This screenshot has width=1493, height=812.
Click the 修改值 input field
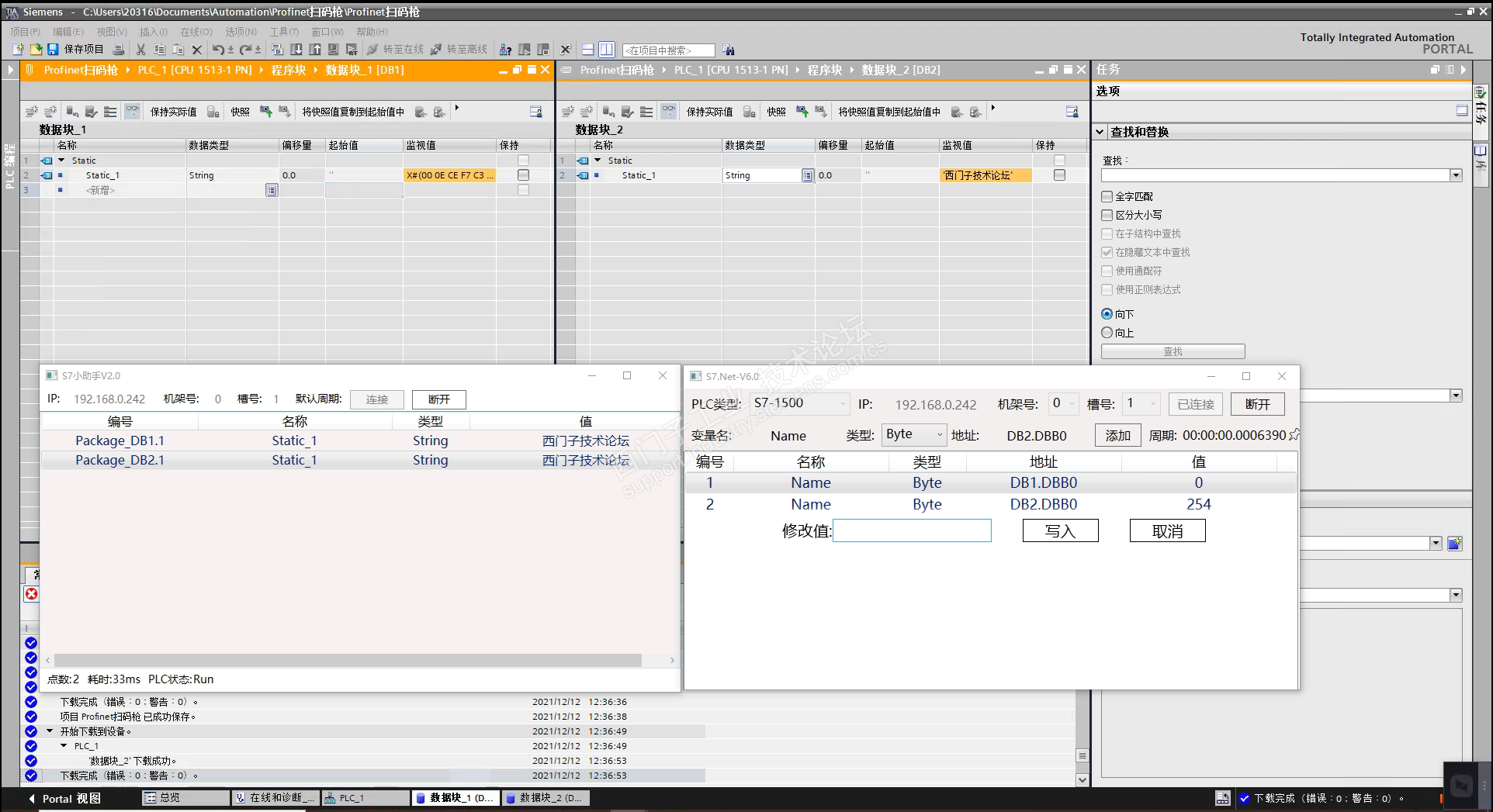pyautogui.click(x=912, y=530)
